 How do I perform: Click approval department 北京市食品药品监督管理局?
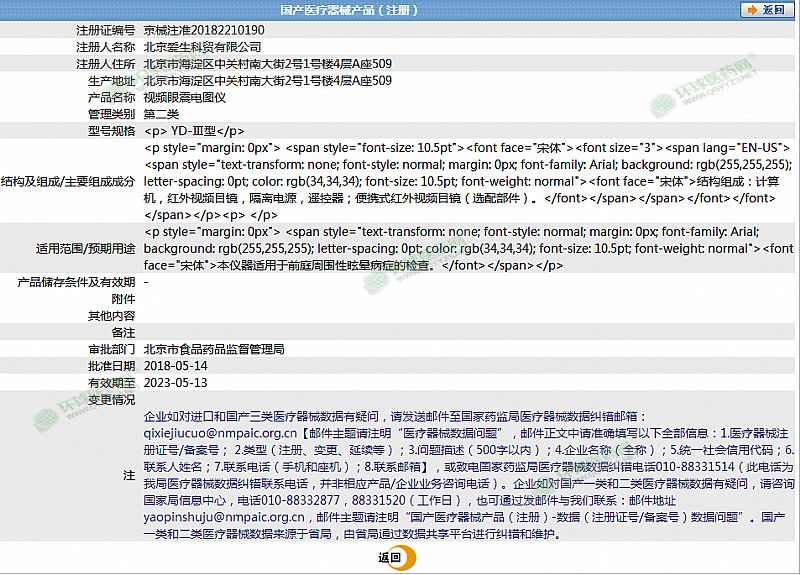pyautogui.click(x=214, y=349)
